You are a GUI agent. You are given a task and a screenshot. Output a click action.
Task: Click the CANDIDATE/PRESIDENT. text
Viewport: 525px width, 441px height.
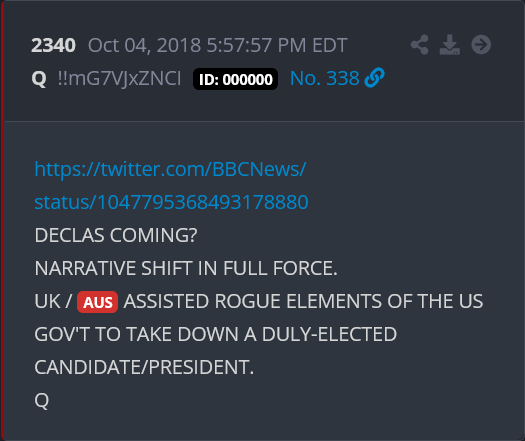pyautogui.click(x=144, y=367)
